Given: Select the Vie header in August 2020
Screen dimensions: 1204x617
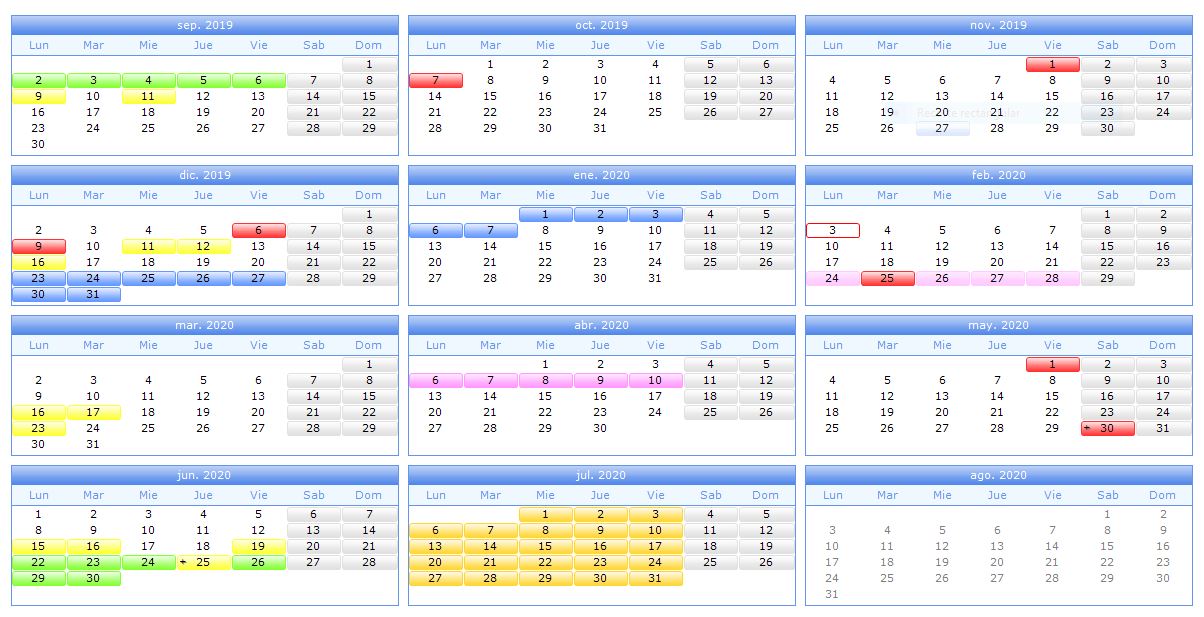Looking at the screenshot, I should [1052, 495].
